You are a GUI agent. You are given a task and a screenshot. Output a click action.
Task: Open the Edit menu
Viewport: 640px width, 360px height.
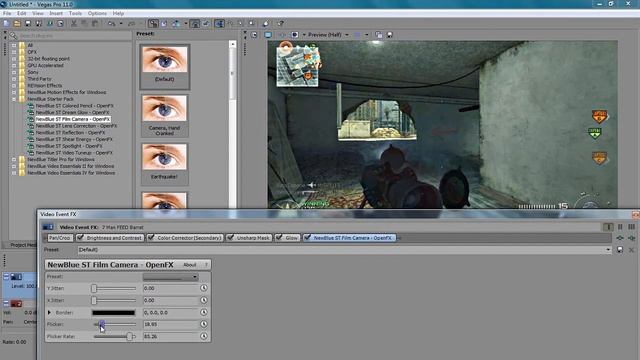click(x=22, y=13)
